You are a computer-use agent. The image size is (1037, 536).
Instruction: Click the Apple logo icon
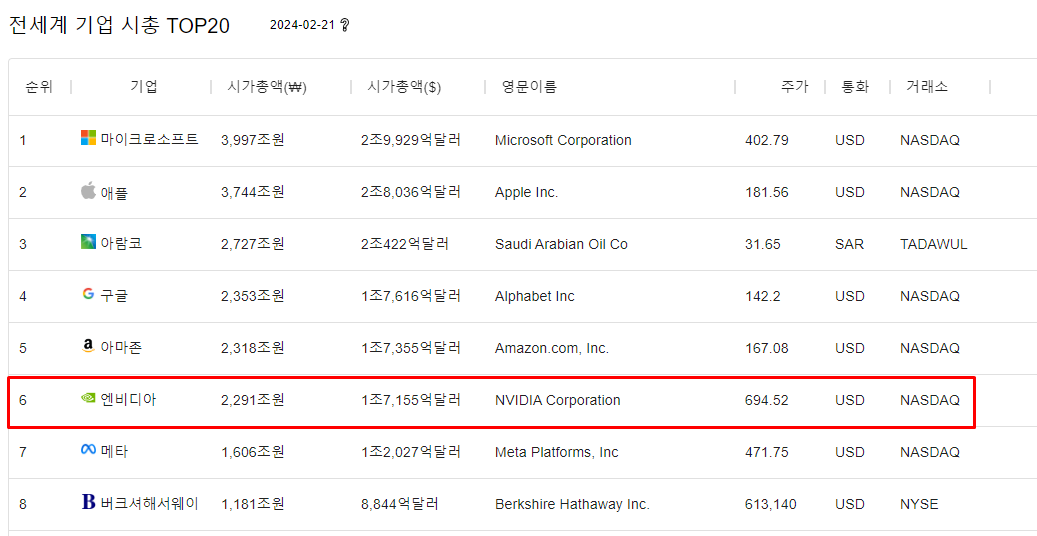coord(88,191)
